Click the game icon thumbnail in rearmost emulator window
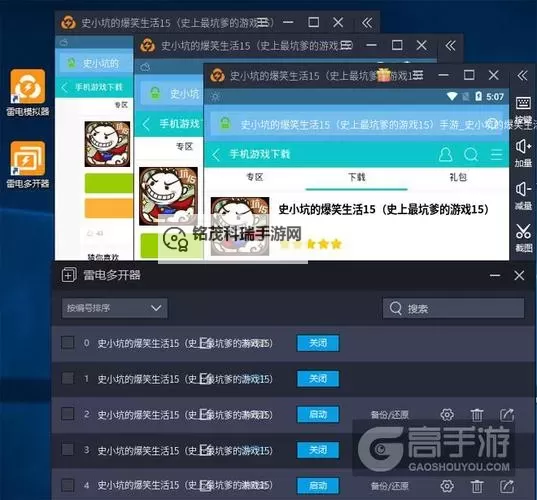This screenshot has width=537, height=500. 107,144
